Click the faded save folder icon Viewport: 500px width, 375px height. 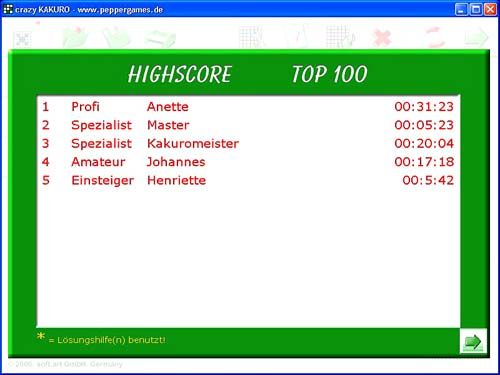[x=116, y=37]
